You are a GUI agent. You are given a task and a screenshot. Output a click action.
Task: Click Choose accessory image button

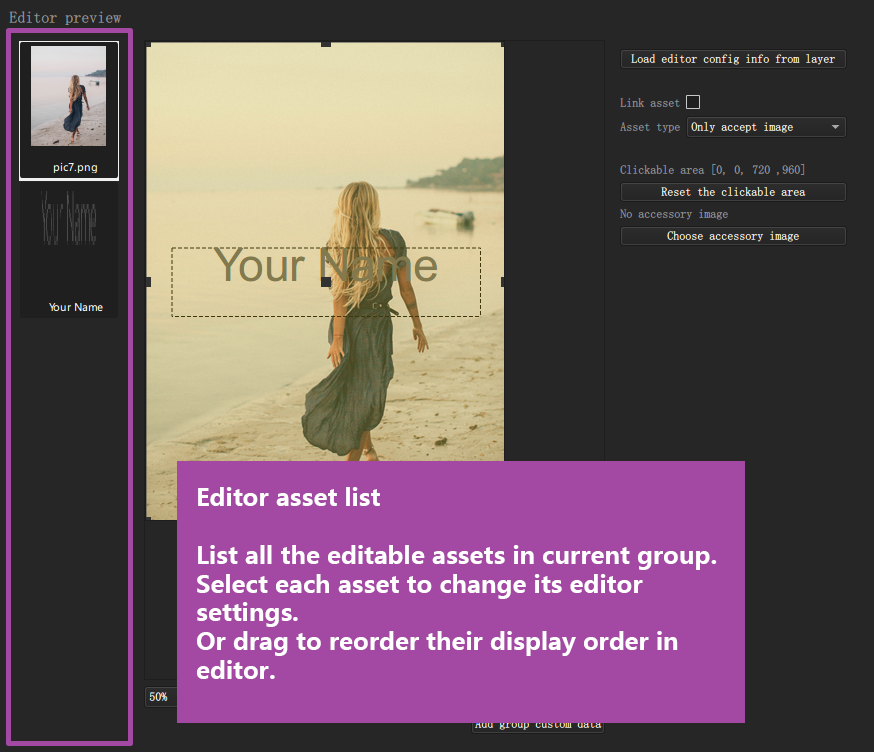coord(732,236)
